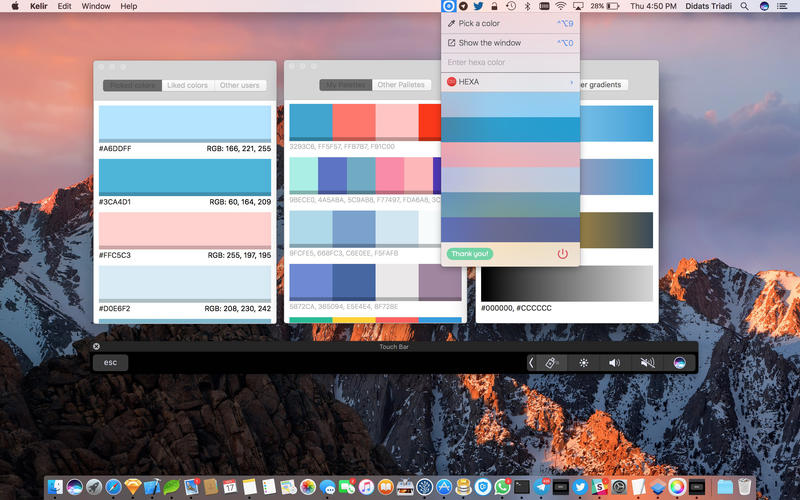Screen dimensions: 800x500
Task: Launch Safari from the Dock
Action: tap(113, 487)
